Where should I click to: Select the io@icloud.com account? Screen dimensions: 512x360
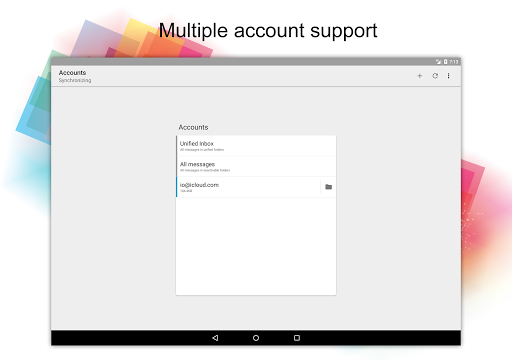(248, 187)
